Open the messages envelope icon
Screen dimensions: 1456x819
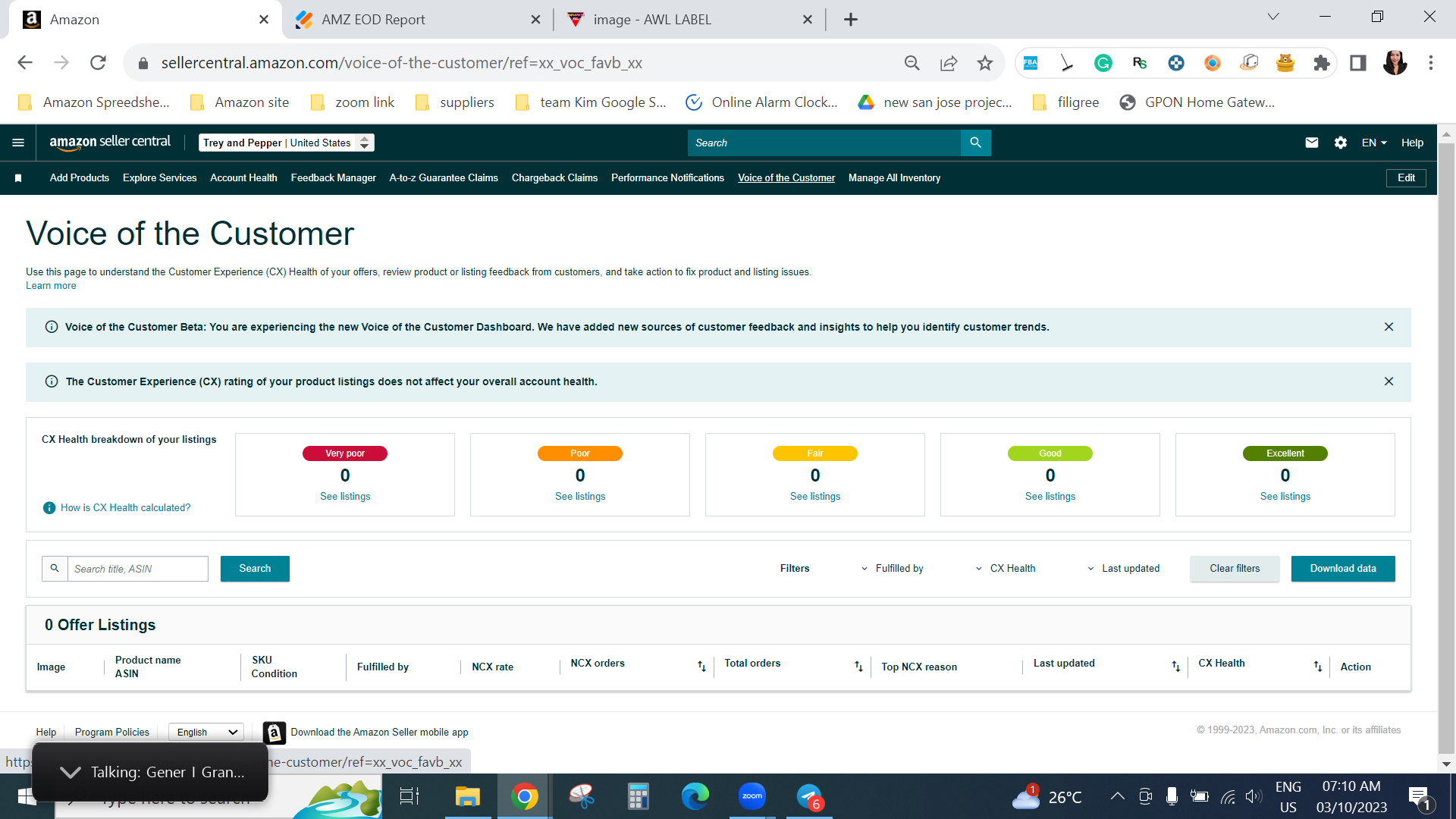[1312, 143]
